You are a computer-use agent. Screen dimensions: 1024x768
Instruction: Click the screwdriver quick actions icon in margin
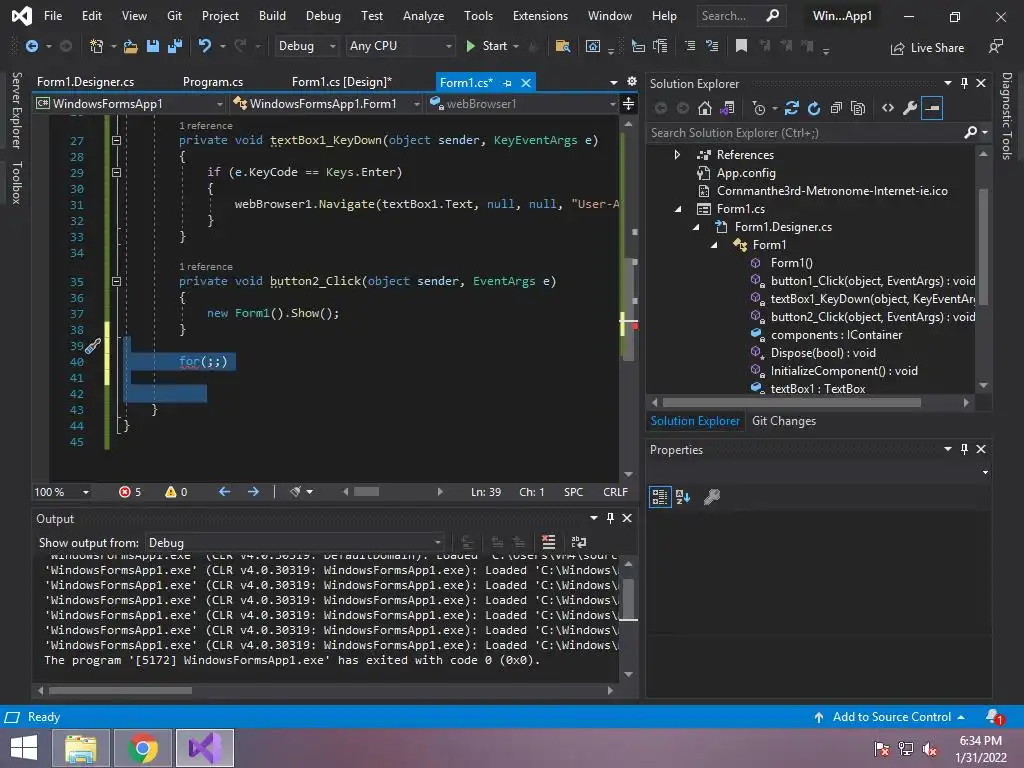pyautogui.click(x=92, y=346)
